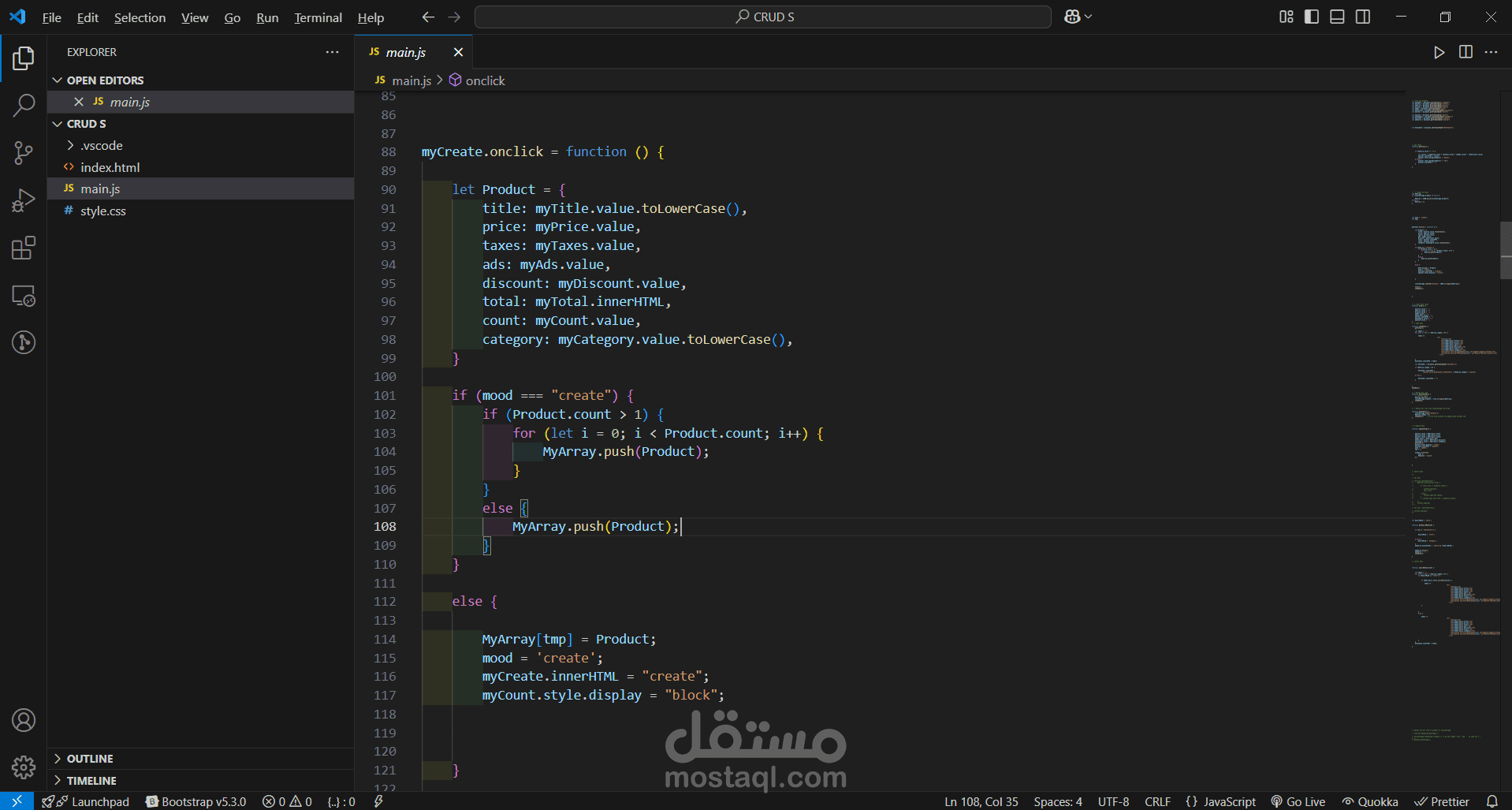Open remote window indicator in status bar
Viewport: 1512px width, 810px height.
pyautogui.click(x=17, y=801)
